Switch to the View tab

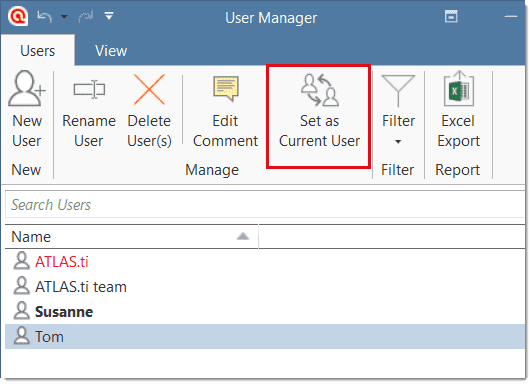(x=111, y=51)
